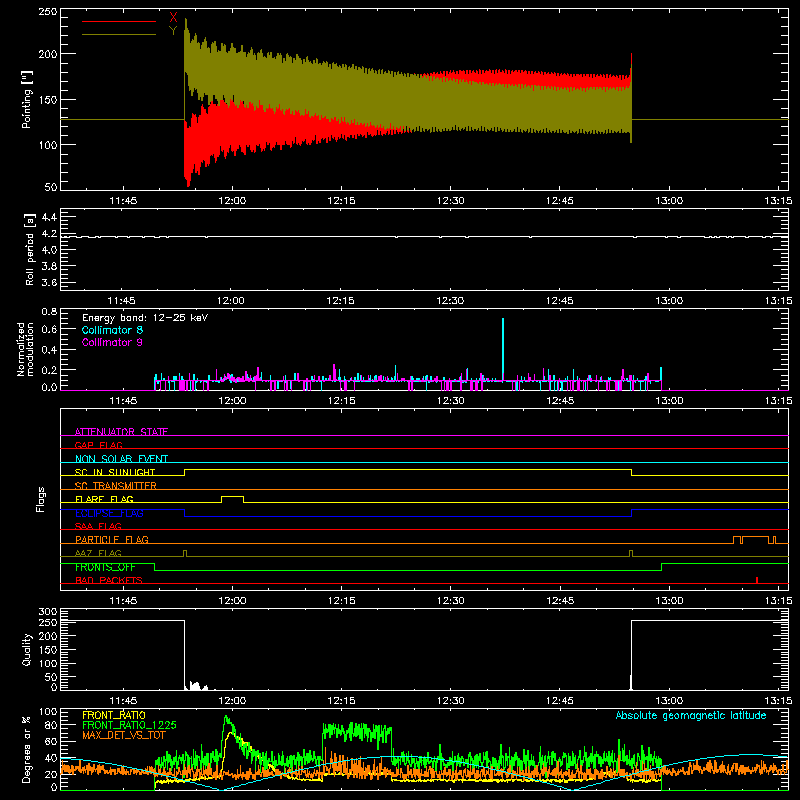Viewport: 800px width, 800px height.
Task: Click the 12:30 tick label under Pointing plot
Action: 451,201
